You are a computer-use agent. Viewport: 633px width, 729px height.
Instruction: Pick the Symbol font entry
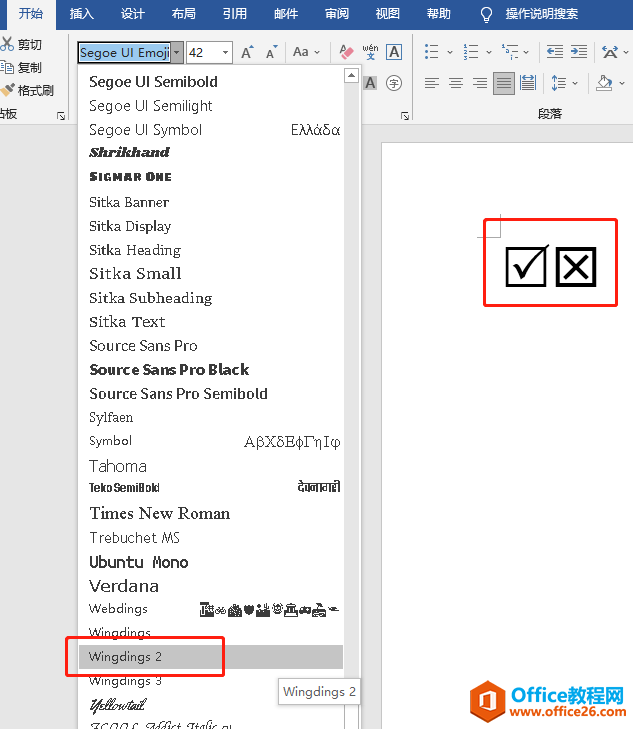(211, 441)
